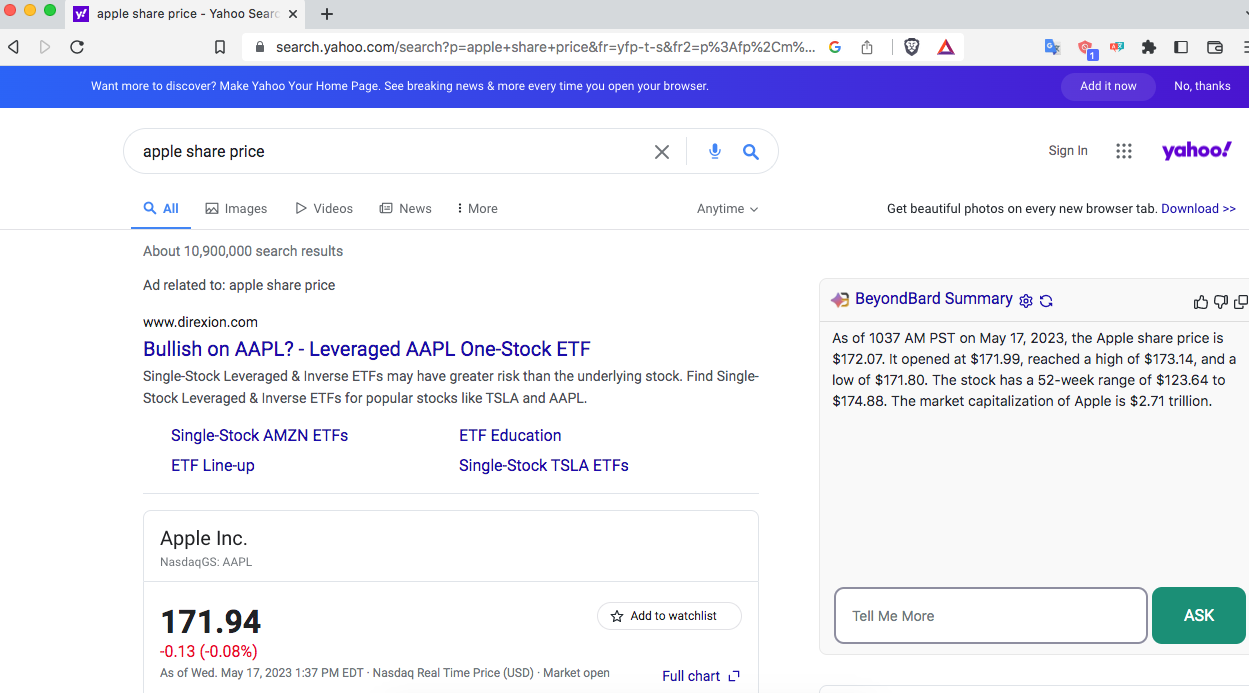Start voice search with the microphone icon

point(715,152)
